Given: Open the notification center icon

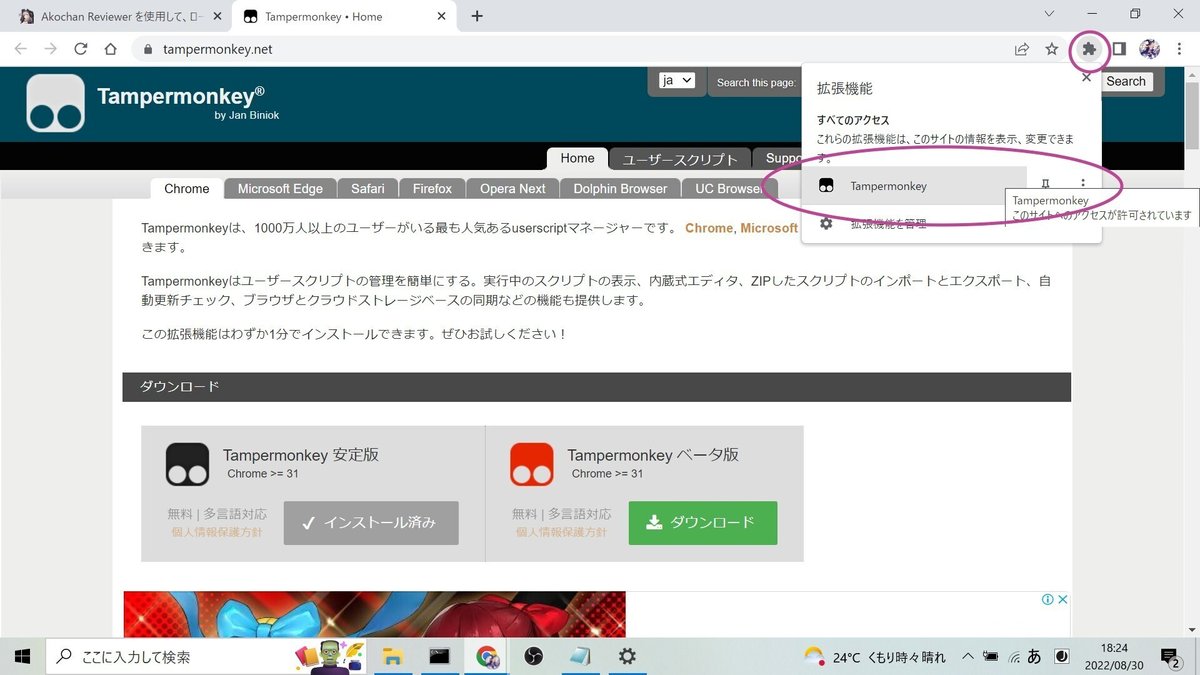Looking at the screenshot, I should pos(1170,656).
